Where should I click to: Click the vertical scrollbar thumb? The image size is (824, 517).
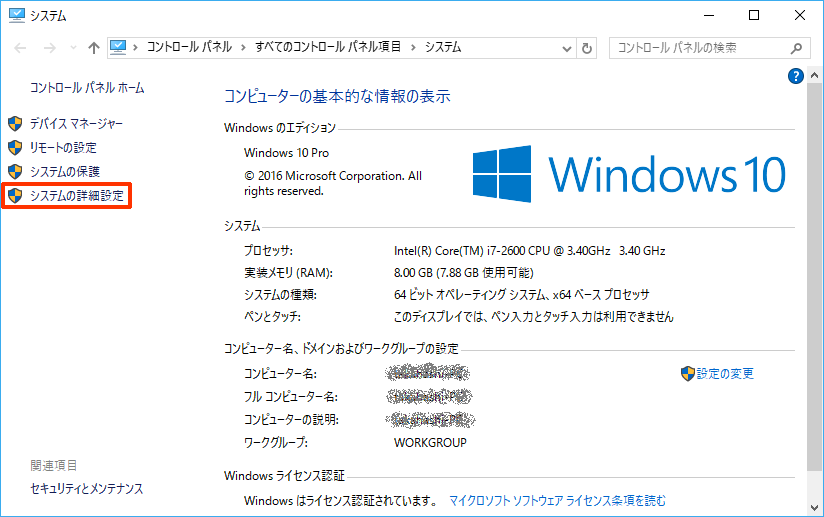pos(814,277)
